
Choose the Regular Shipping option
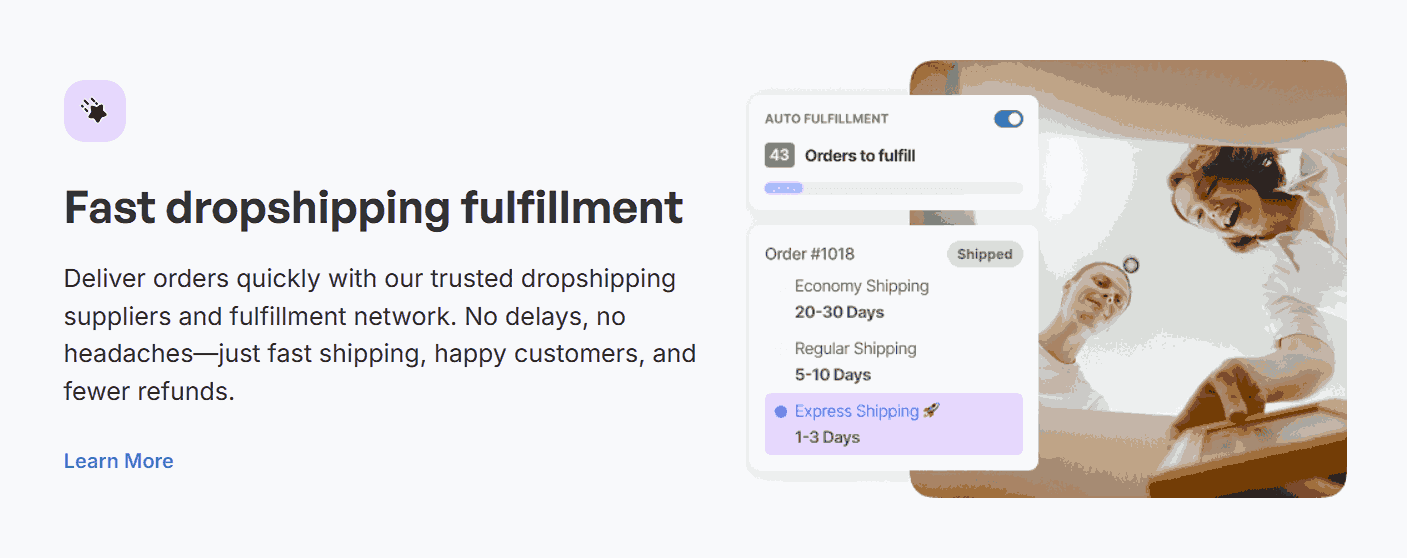tap(855, 349)
